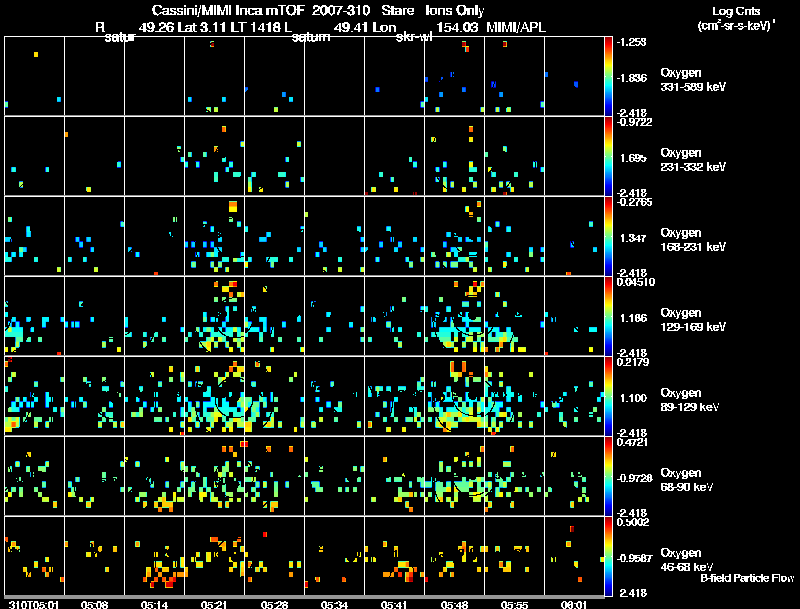This screenshot has height=609, width=800.
Task: Click the '-0.9728' colorbar value
Action: point(635,478)
